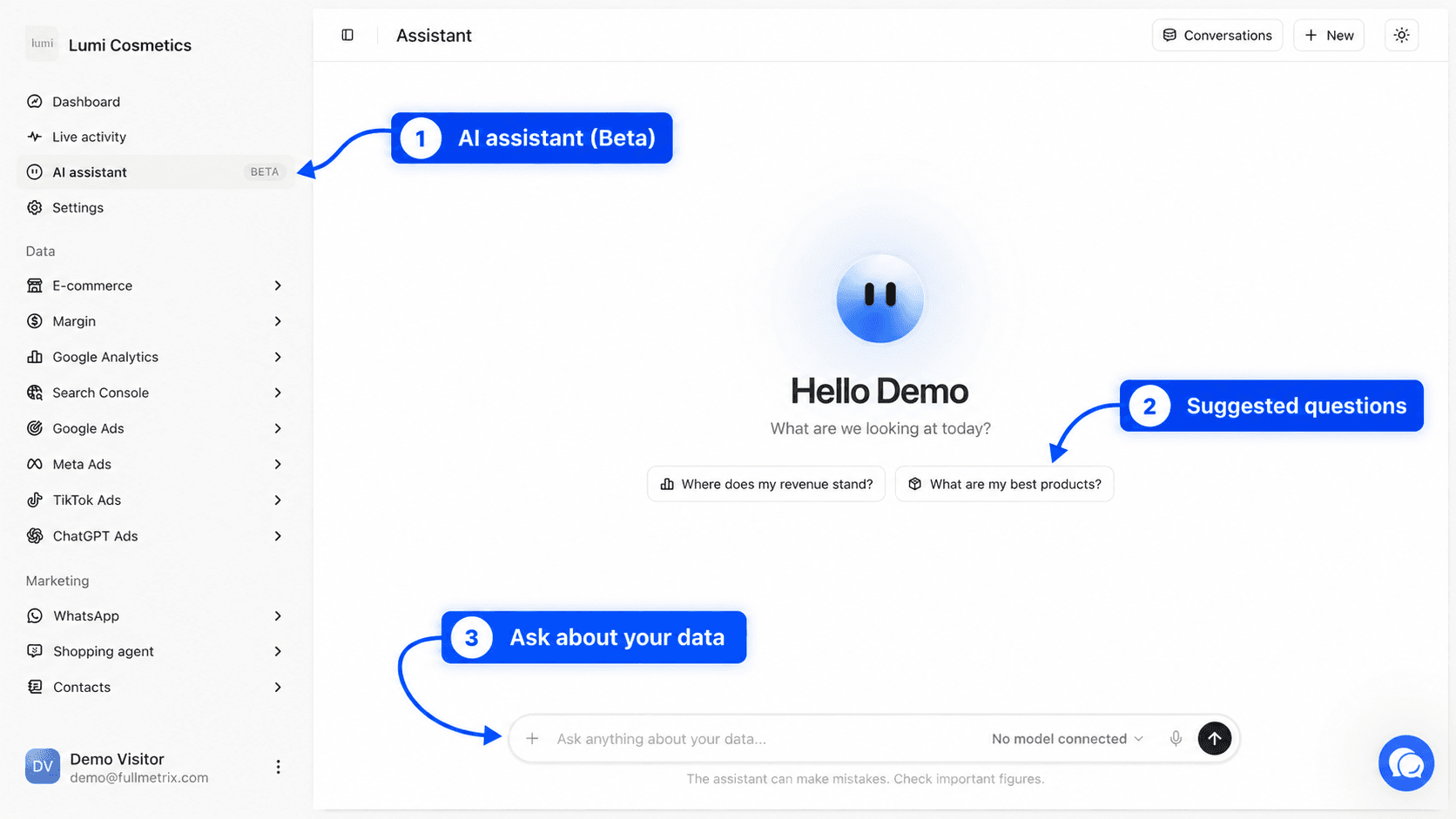
Task: Expand the Margin section chevron
Action: pyautogui.click(x=278, y=321)
